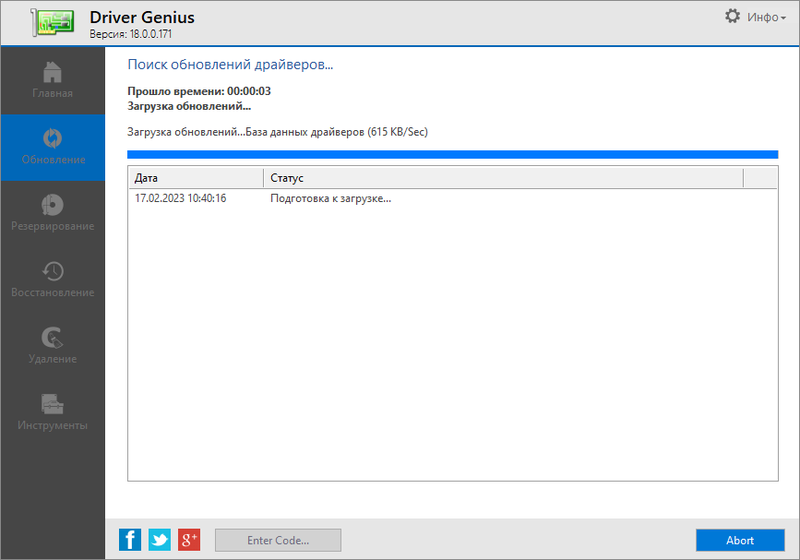
Task: Select the 17.02.2023 10:40:16 date cell
Action: point(181,198)
